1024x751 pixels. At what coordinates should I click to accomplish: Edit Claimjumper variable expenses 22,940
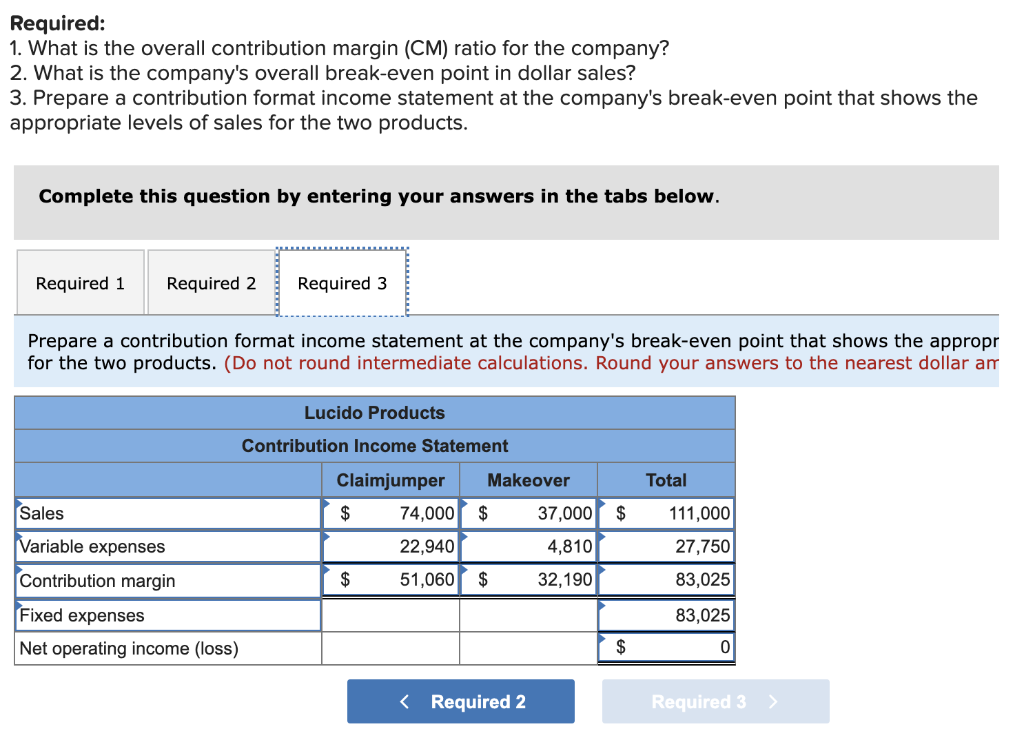tap(391, 547)
